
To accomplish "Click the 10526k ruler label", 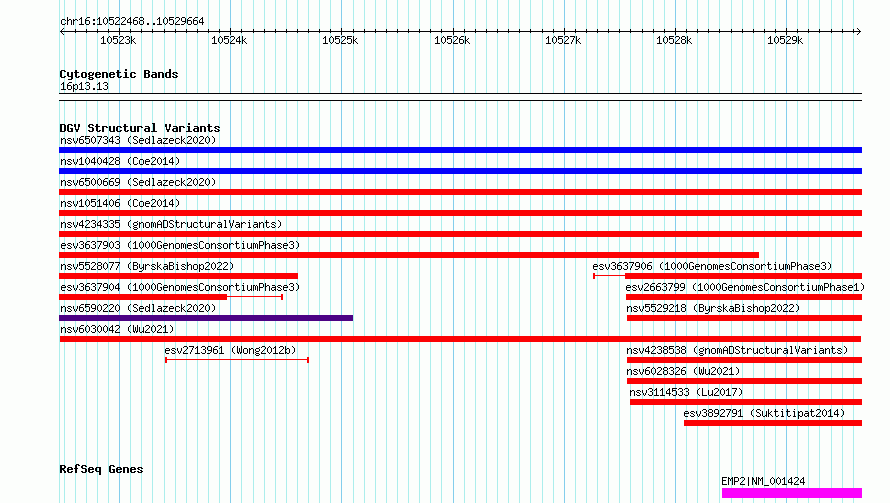I will point(452,40).
